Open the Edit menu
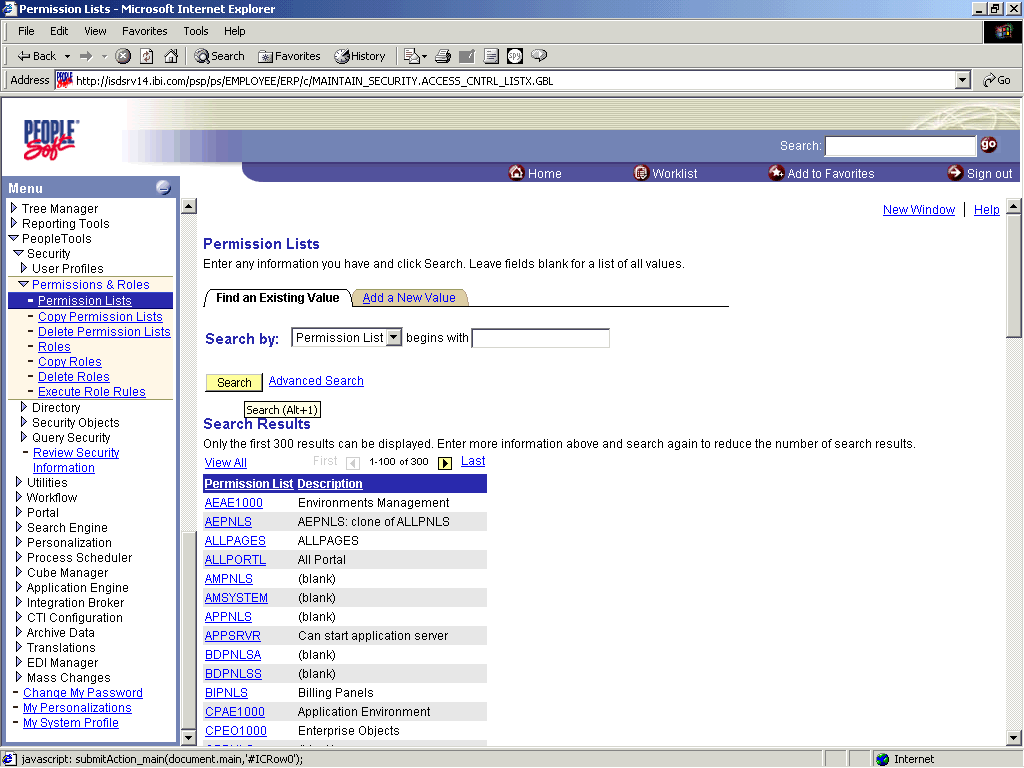Image resolution: width=1024 pixels, height=768 pixels. [59, 31]
